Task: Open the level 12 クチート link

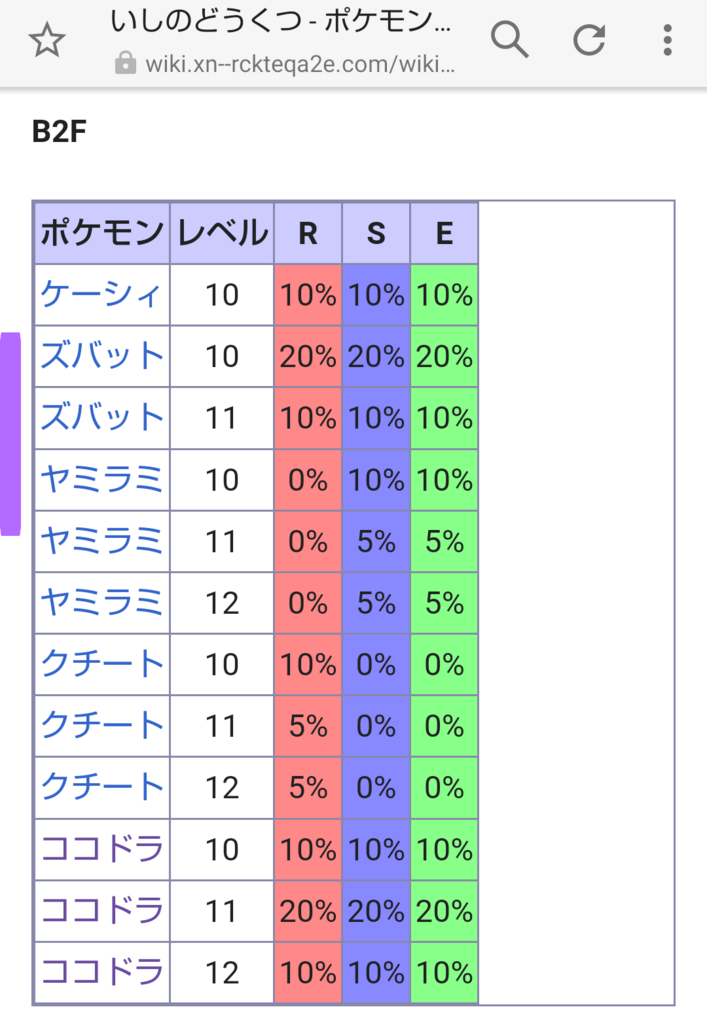Action: pyautogui.click(x=102, y=787)
